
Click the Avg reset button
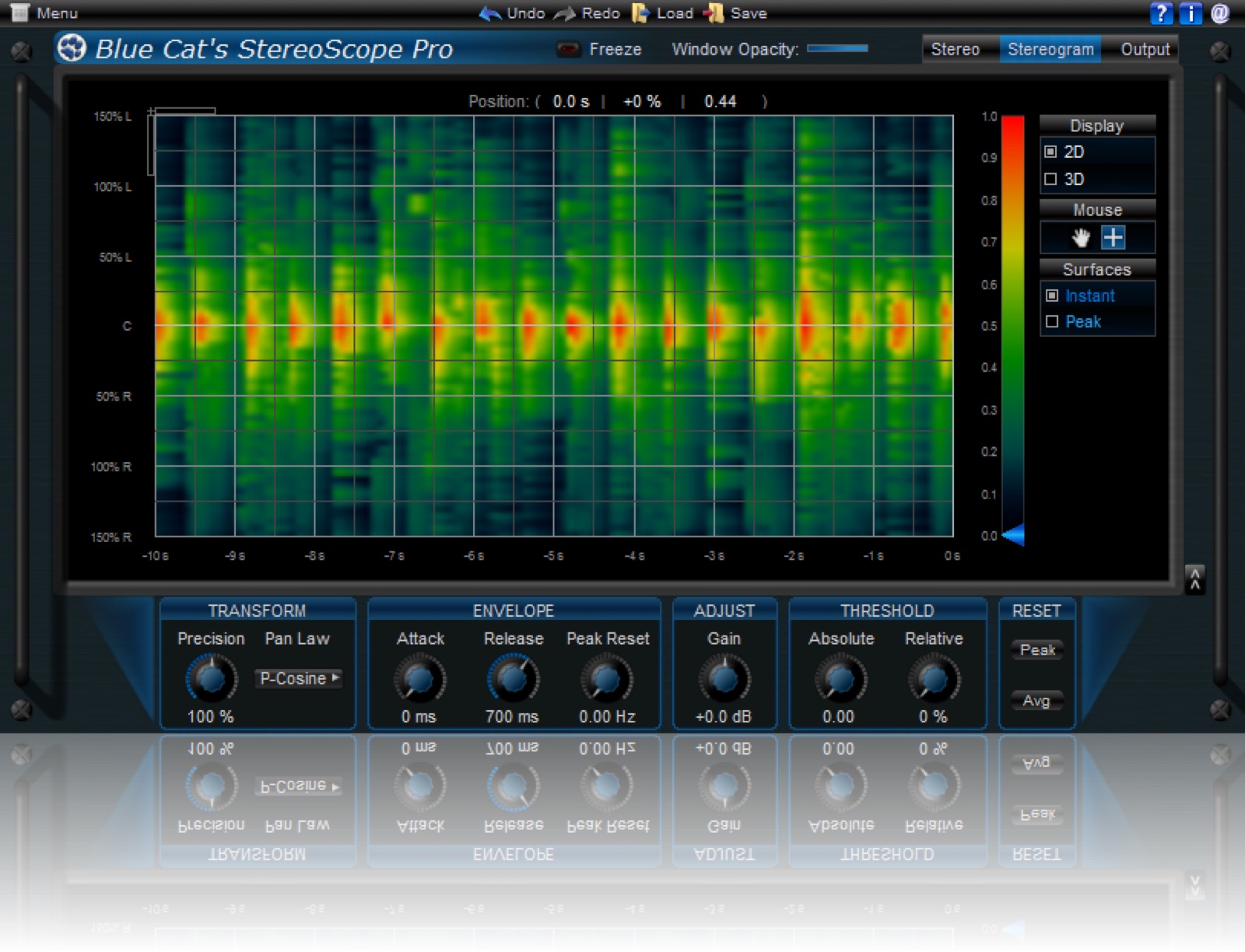tap(1037, 701)
